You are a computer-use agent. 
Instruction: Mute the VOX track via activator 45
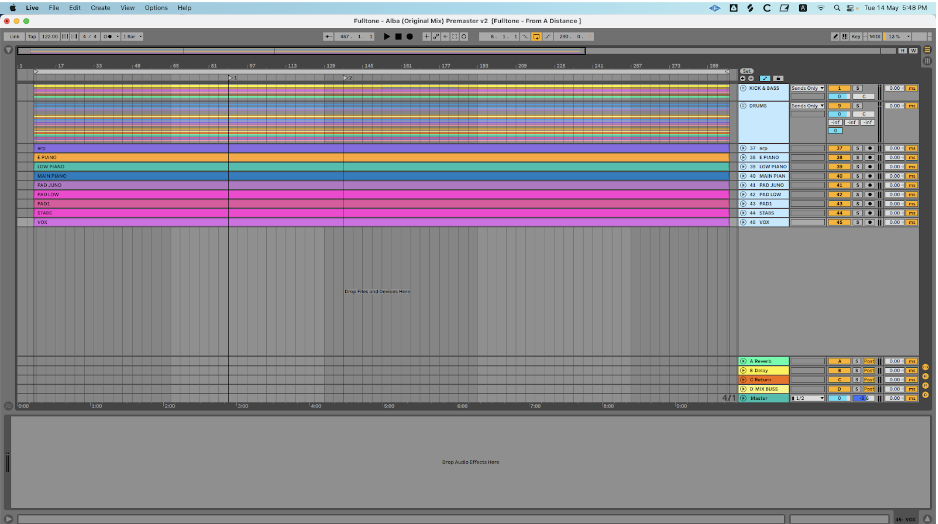[x=841, y=222]
